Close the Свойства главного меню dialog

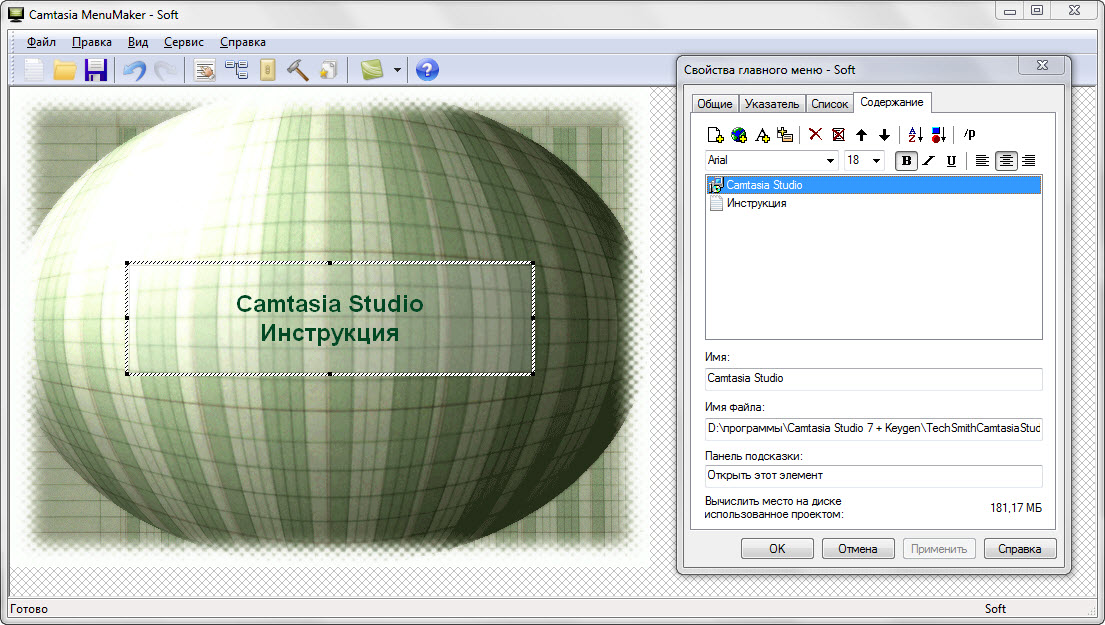(x=1042, y=66)
